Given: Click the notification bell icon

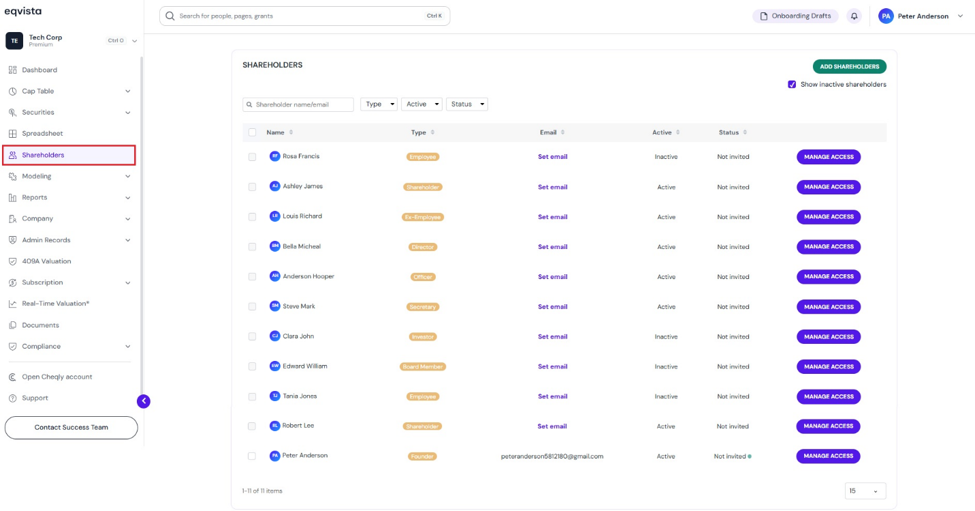Looking at the screenshot, I should [x=854, y=16].
